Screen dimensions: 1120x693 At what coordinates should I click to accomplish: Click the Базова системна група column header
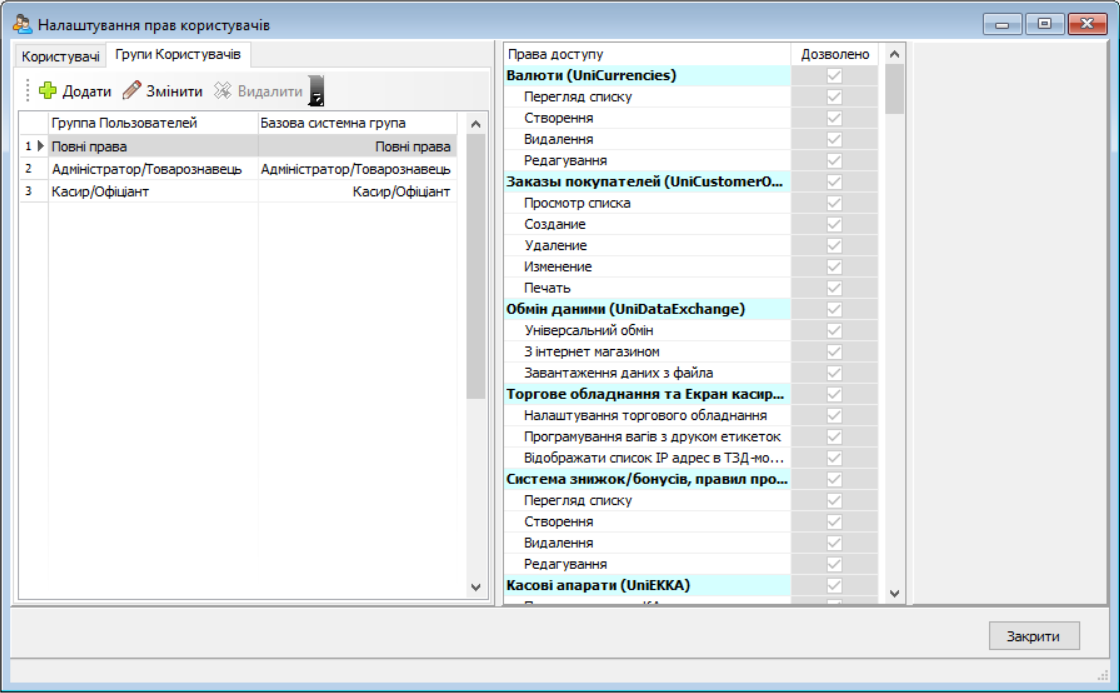pyautogui.click(x=357, y=123)
